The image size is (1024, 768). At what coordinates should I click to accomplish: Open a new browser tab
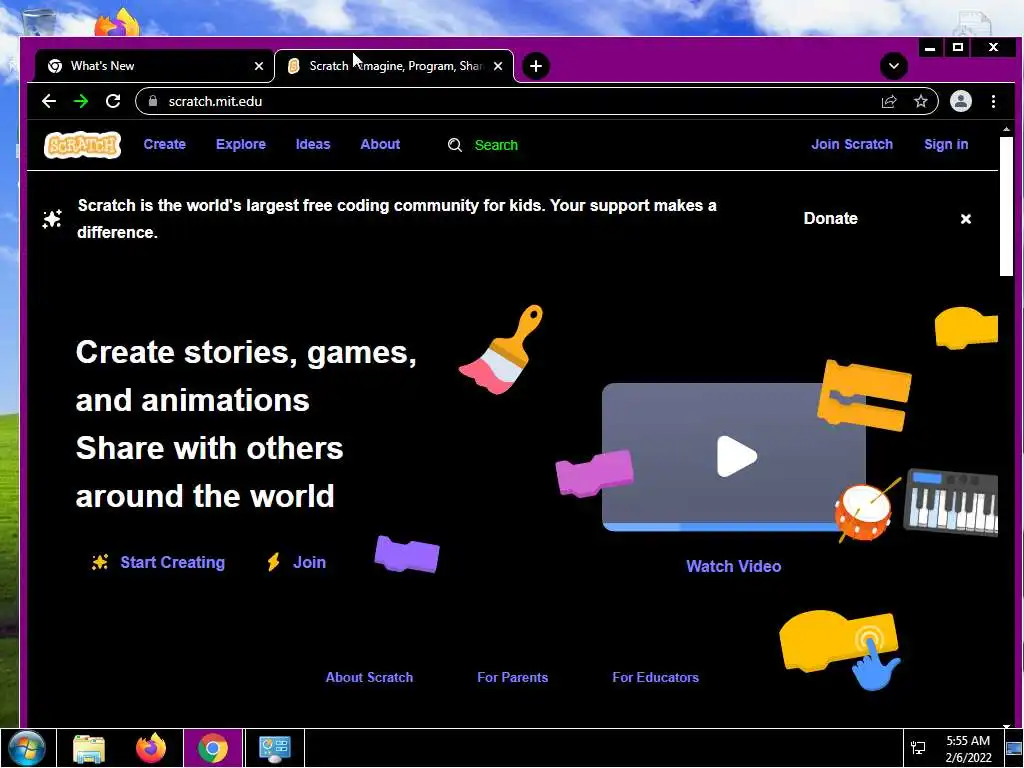[x=536, y=66]
